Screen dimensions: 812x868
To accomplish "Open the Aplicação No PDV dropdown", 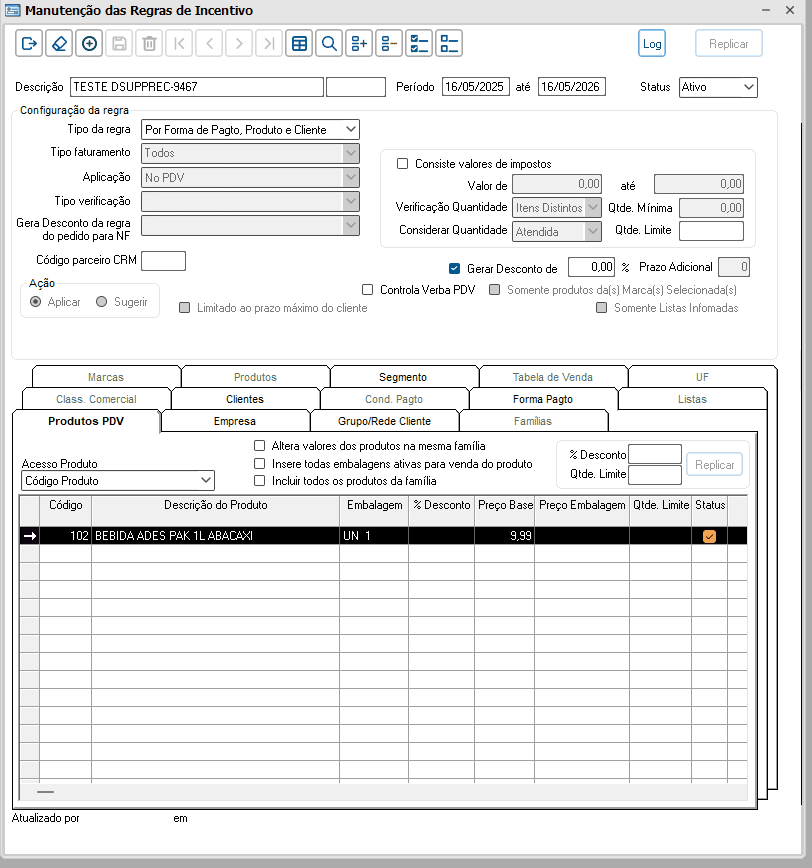I will [250, 177].
